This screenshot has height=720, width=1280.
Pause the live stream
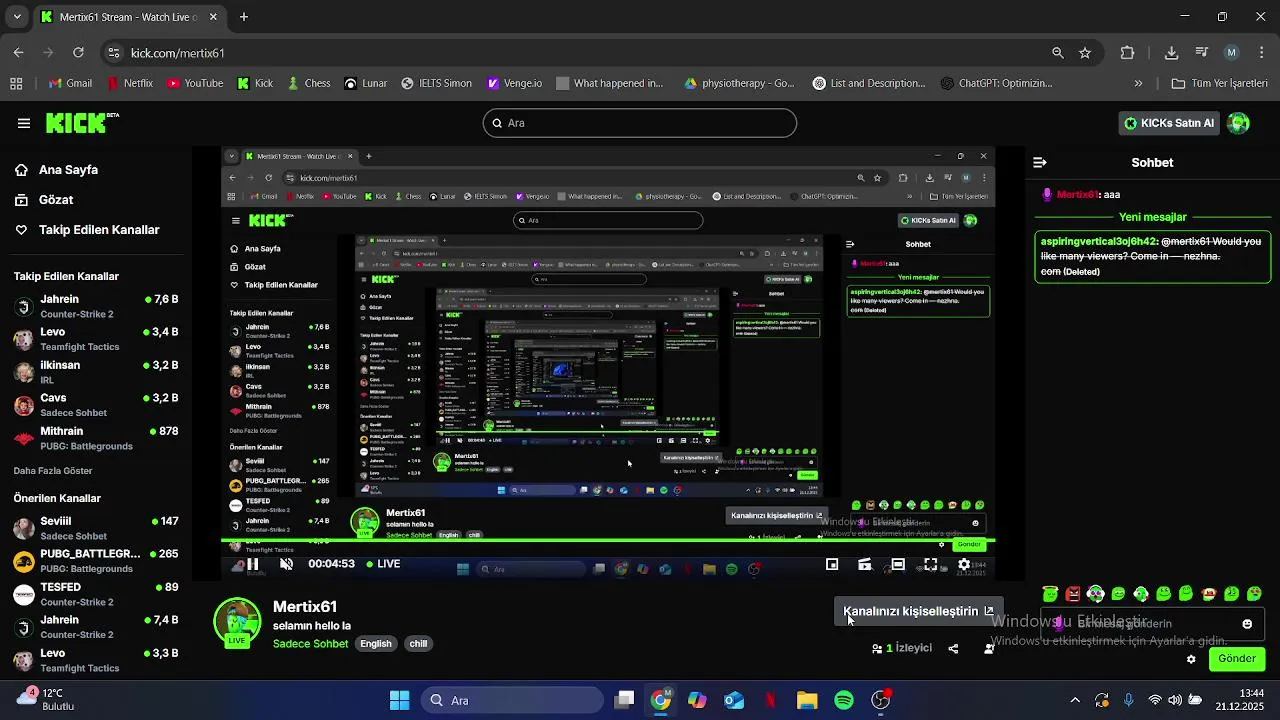[x=252, y=564]
